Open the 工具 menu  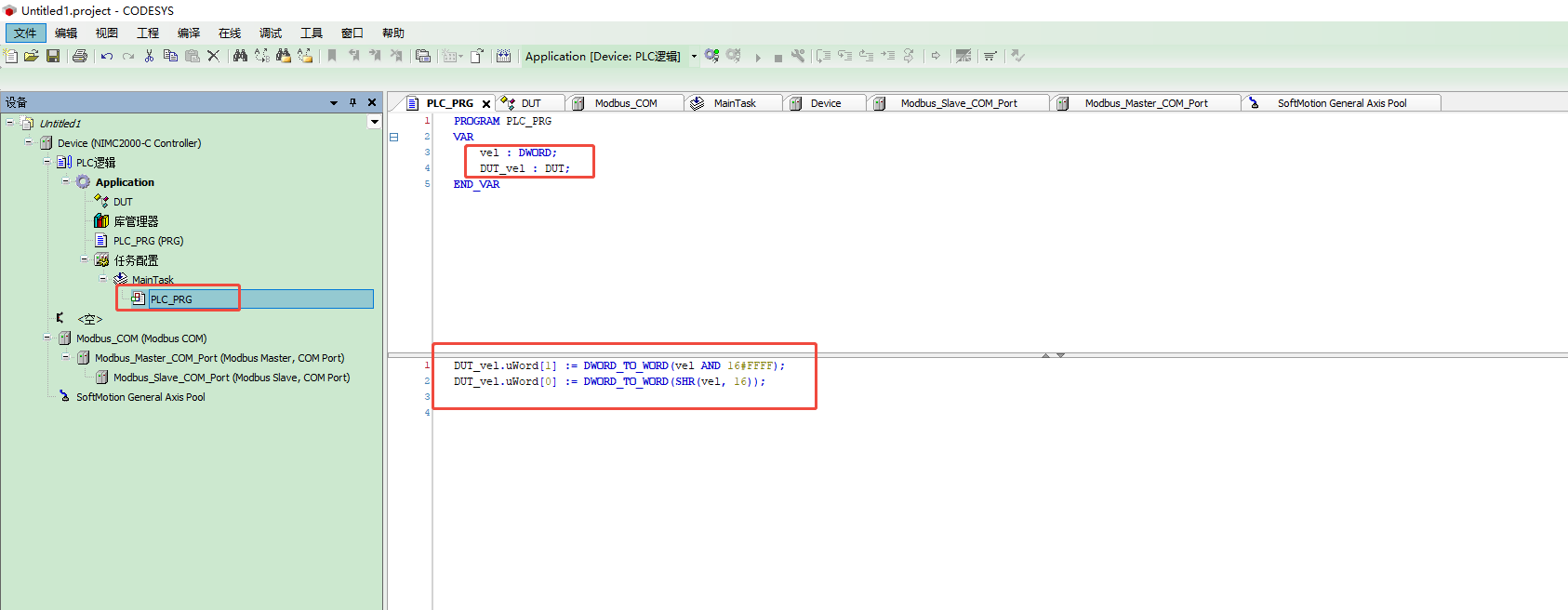click(x=312, y=33)
